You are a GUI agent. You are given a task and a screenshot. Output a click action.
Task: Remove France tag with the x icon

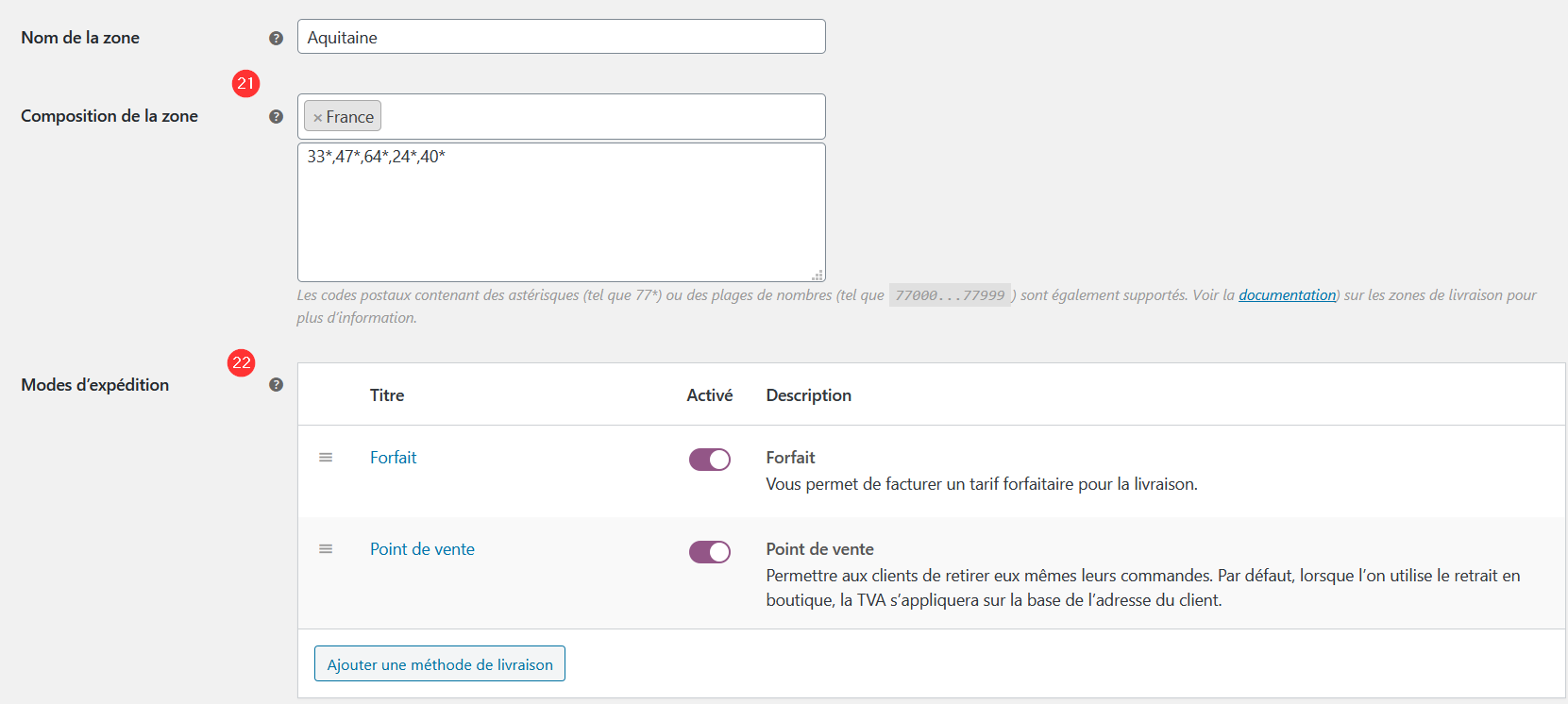point(318,118)
